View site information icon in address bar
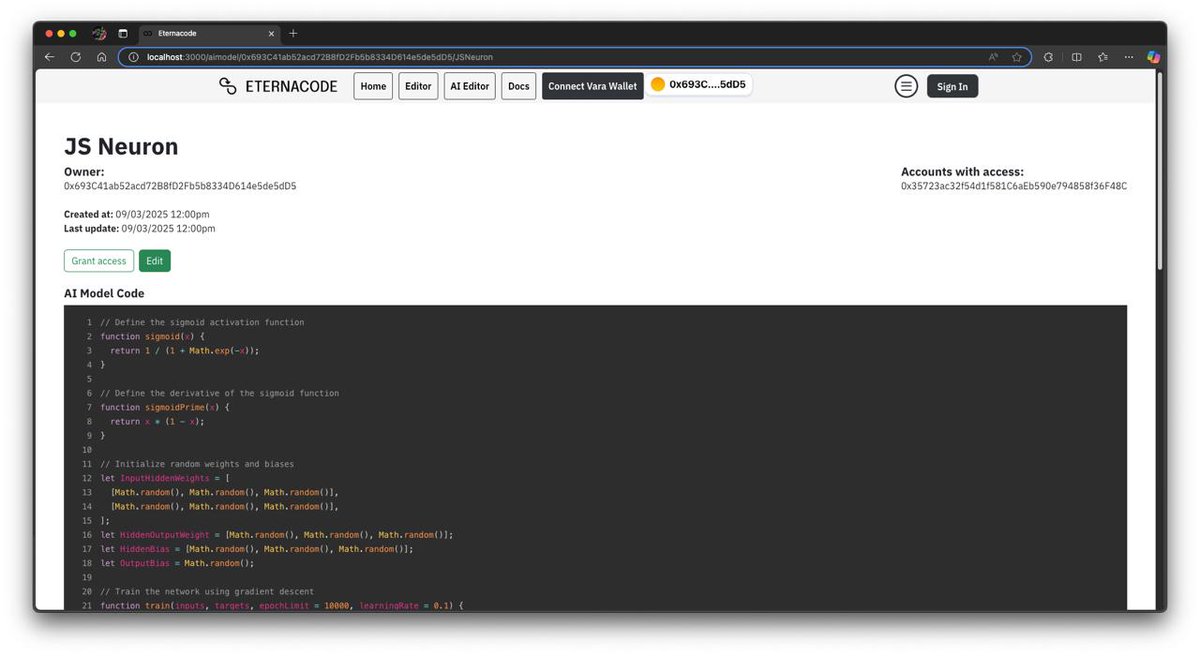The height and width of the screenshot is (656, 1200). pos(133,57)
